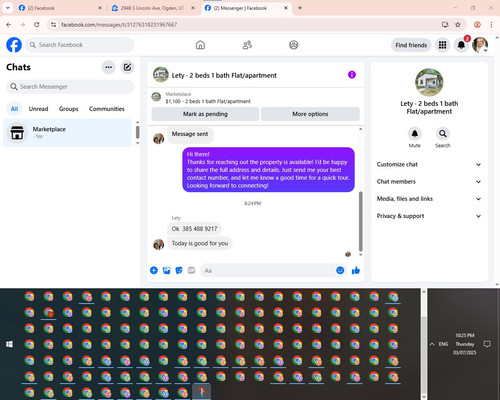This screenshot has width=500, height=400.
Task: Click the purple conversation information icon
Action: click(x=352, y=75)
